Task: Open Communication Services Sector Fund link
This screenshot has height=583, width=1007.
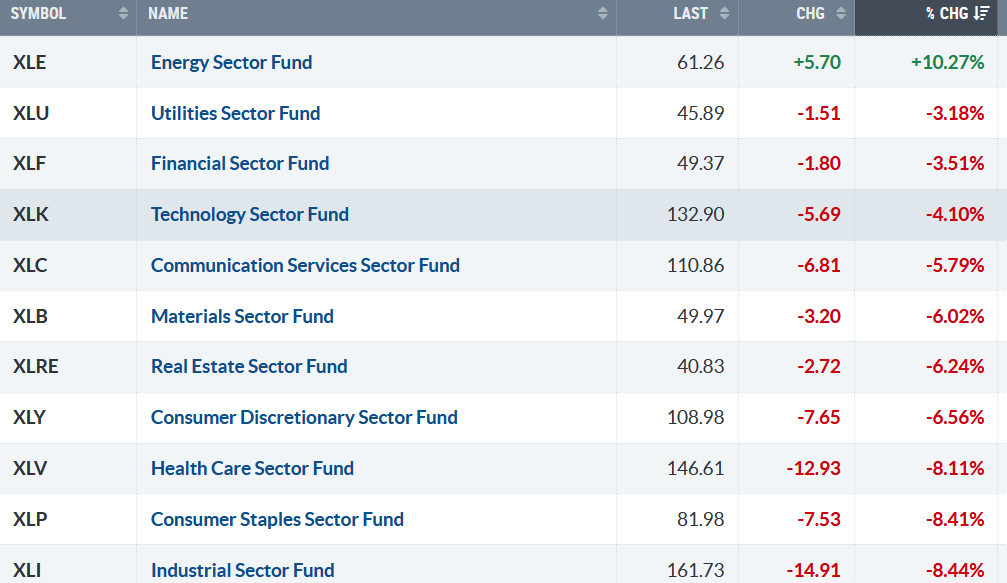Action: [x=305, y=265]
